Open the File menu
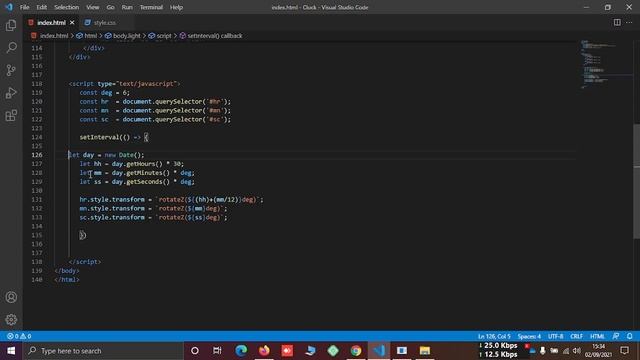 click(24, 7)
